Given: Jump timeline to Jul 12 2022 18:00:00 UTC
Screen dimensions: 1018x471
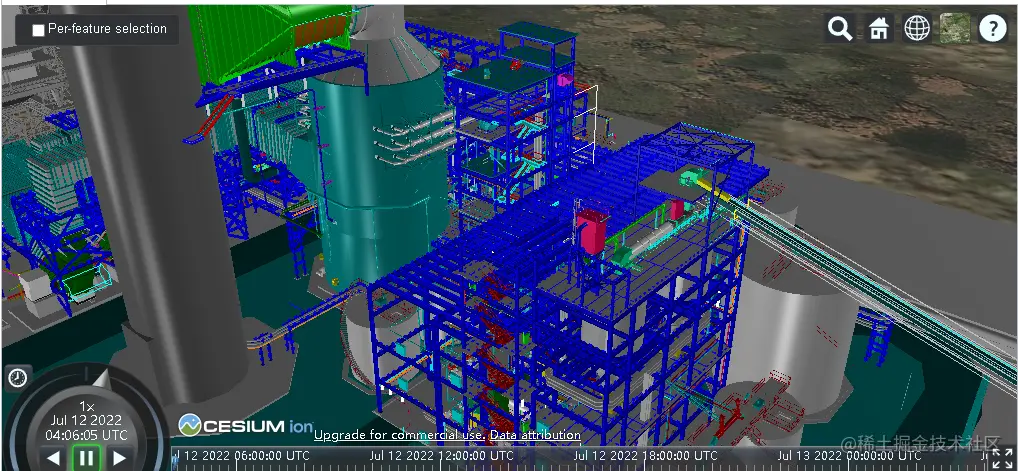Looking at the screenshot, I should coord(645,455).
